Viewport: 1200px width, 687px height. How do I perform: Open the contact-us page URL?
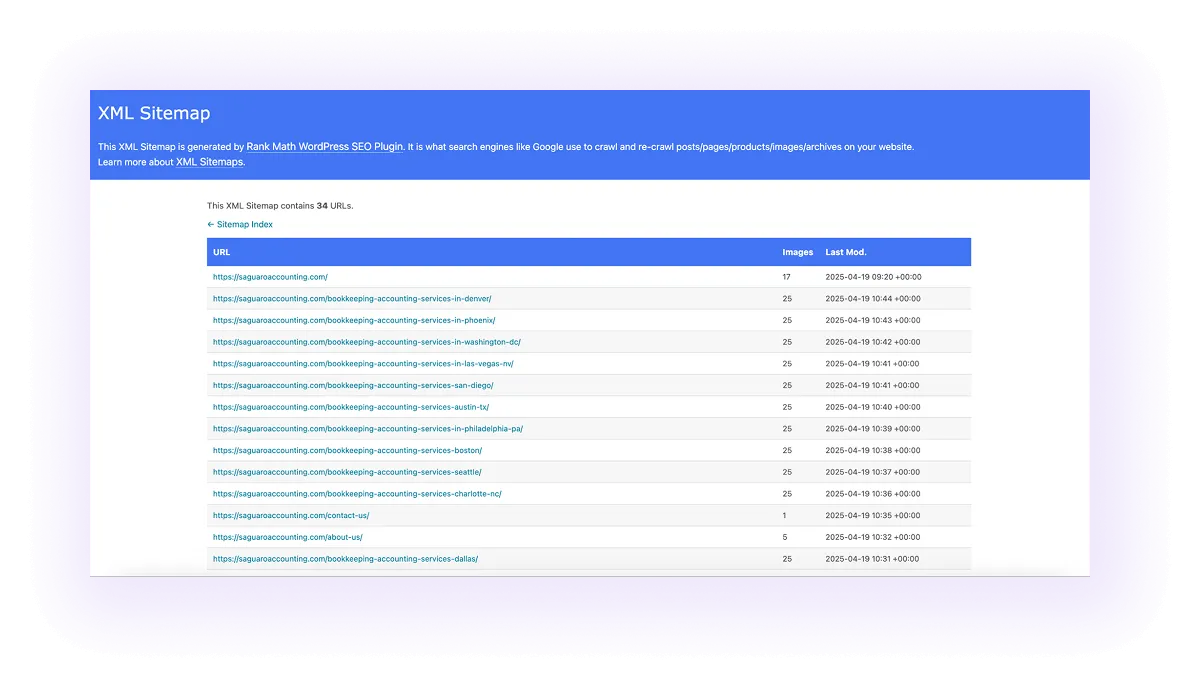(291, 515)
